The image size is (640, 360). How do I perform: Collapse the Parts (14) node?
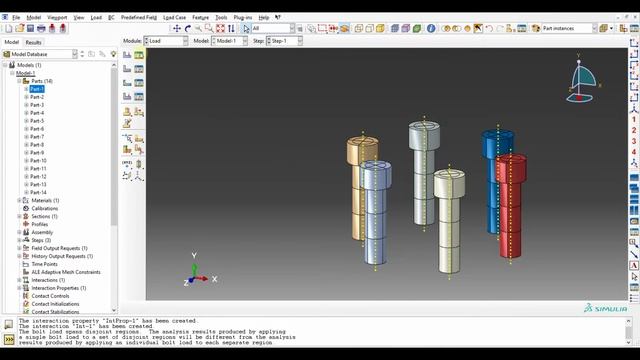19,81
